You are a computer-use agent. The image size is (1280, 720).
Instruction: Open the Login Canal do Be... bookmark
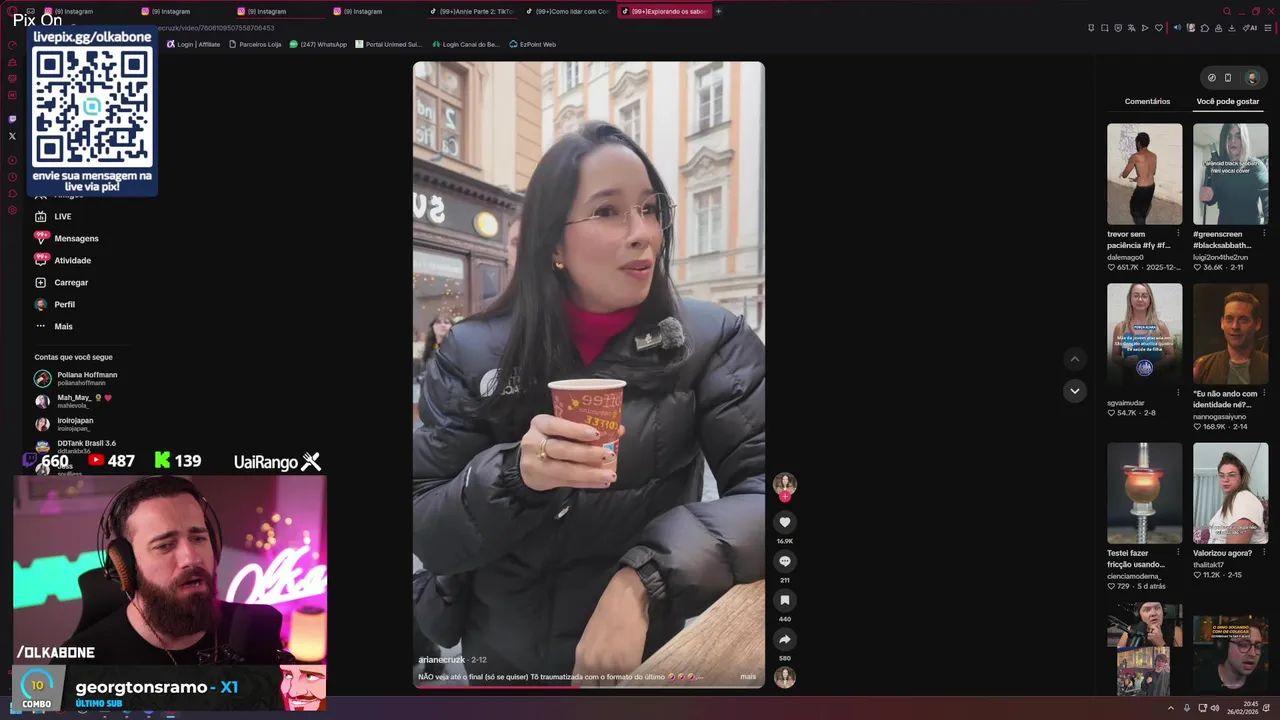coord(465,44)
